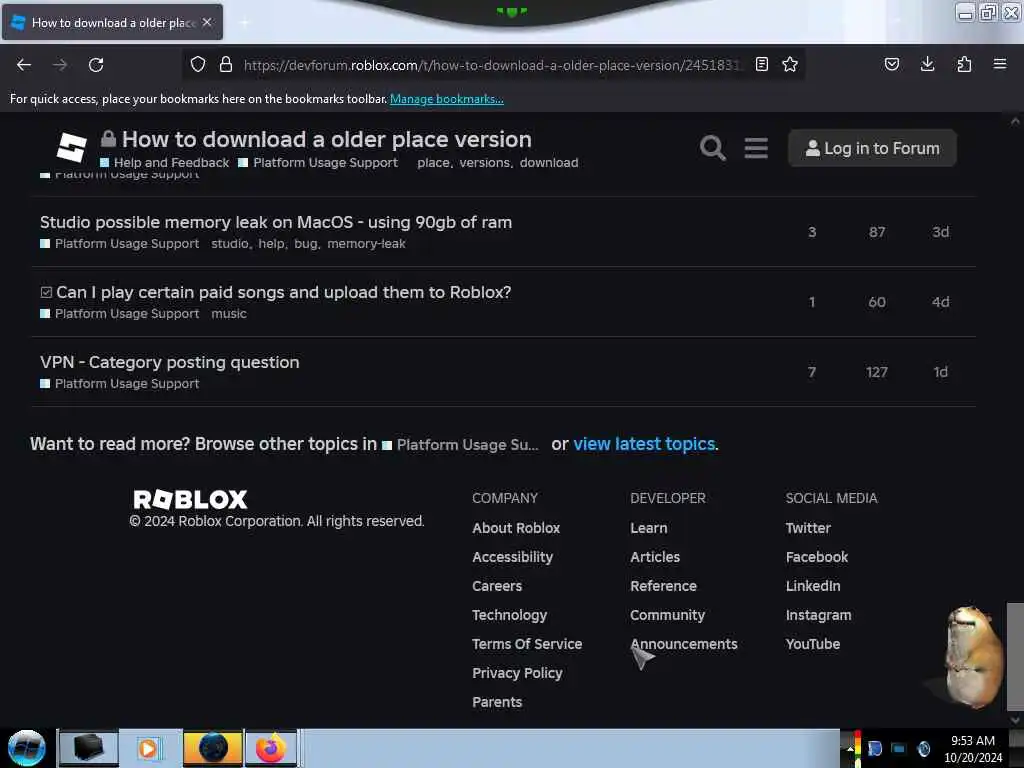Open Articles developer link
Viewport: 1024px width, 768px height.
click(655, 557)
